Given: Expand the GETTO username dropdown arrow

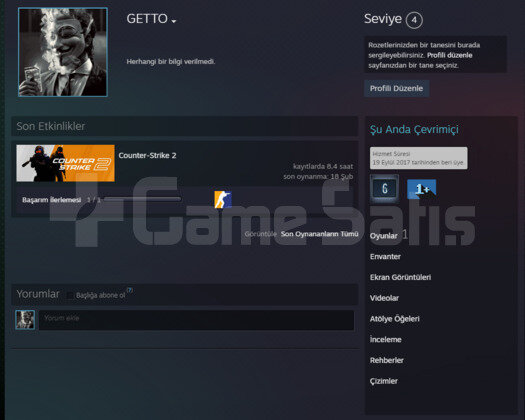Looking at the screenshot, I should tap(173, 21).
